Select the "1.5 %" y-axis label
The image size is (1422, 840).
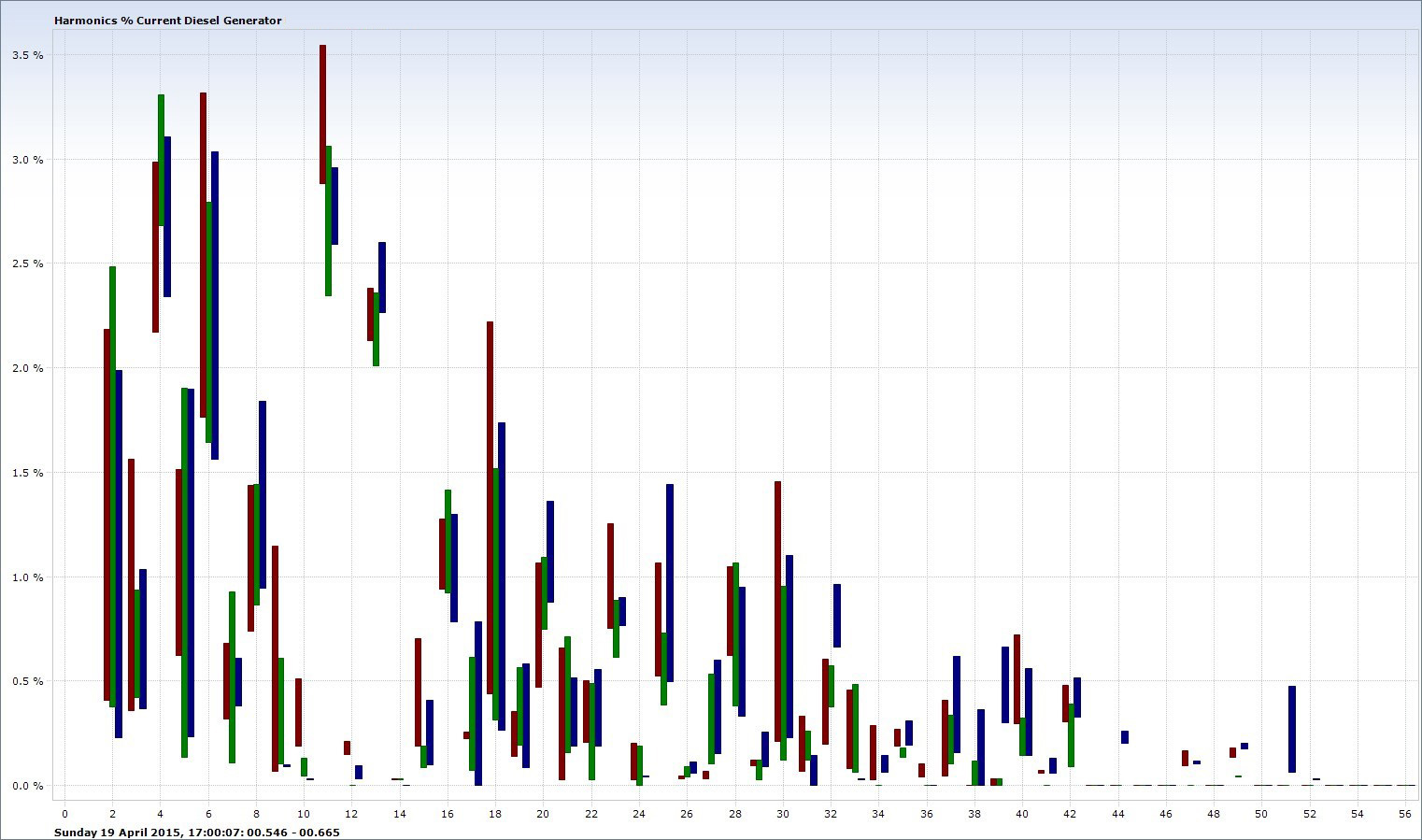[x=28, y=473]
